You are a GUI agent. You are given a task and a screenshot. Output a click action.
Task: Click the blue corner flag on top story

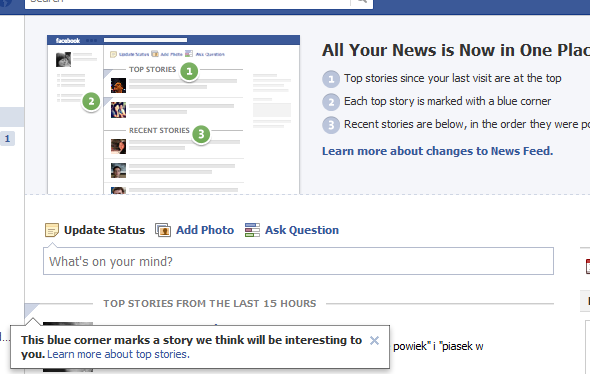pyautogui.click(x=31, y=310)
